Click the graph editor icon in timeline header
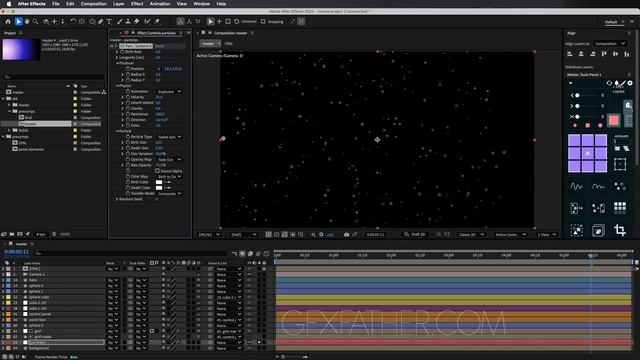640x360 pixels. 266,253
